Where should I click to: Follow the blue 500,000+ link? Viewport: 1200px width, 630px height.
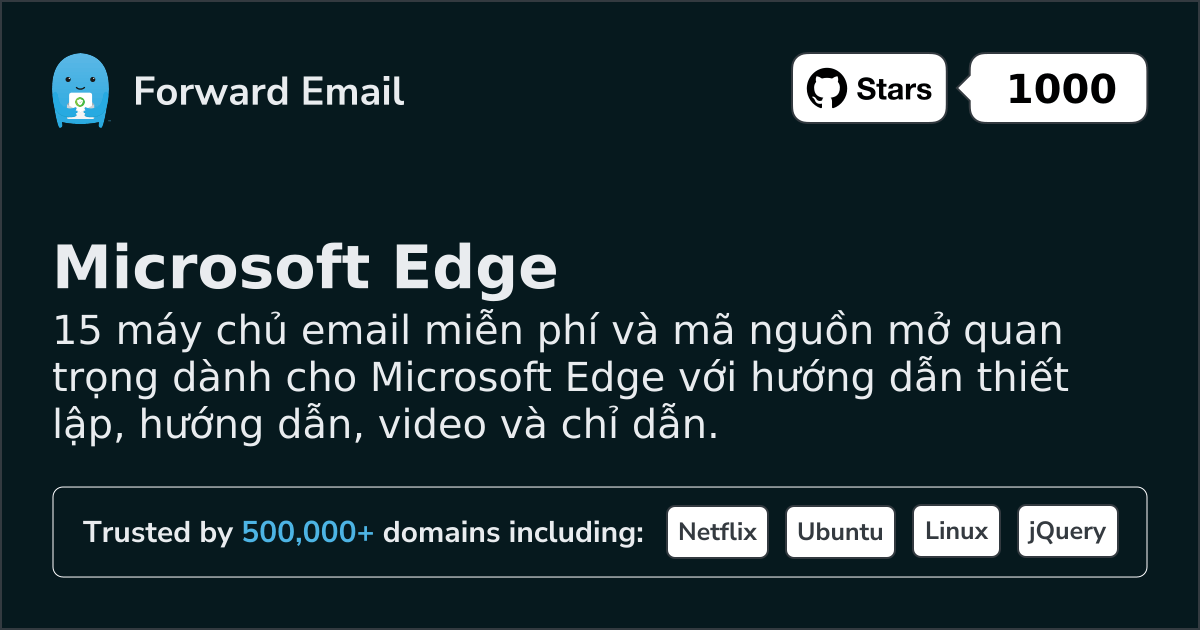click(307, 533)
